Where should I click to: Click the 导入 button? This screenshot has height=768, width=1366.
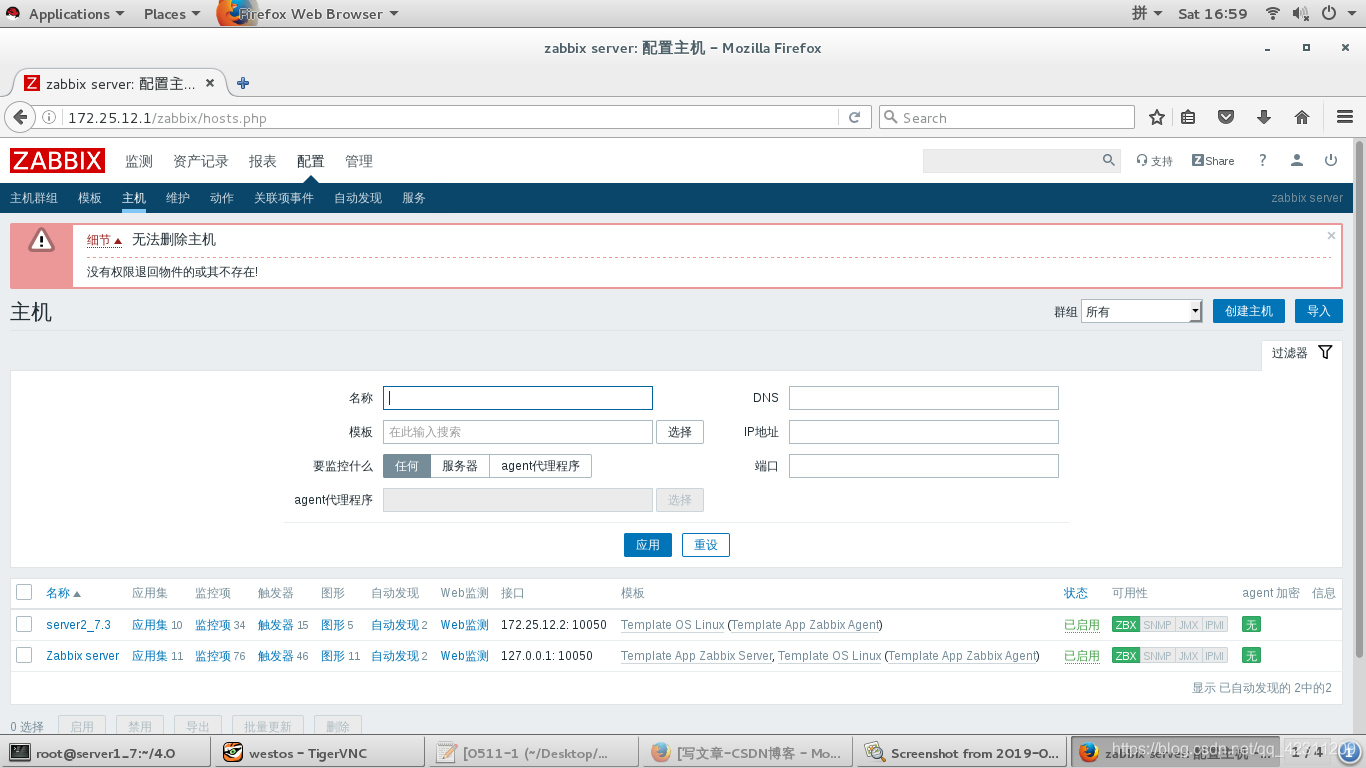pos(1319,311)
